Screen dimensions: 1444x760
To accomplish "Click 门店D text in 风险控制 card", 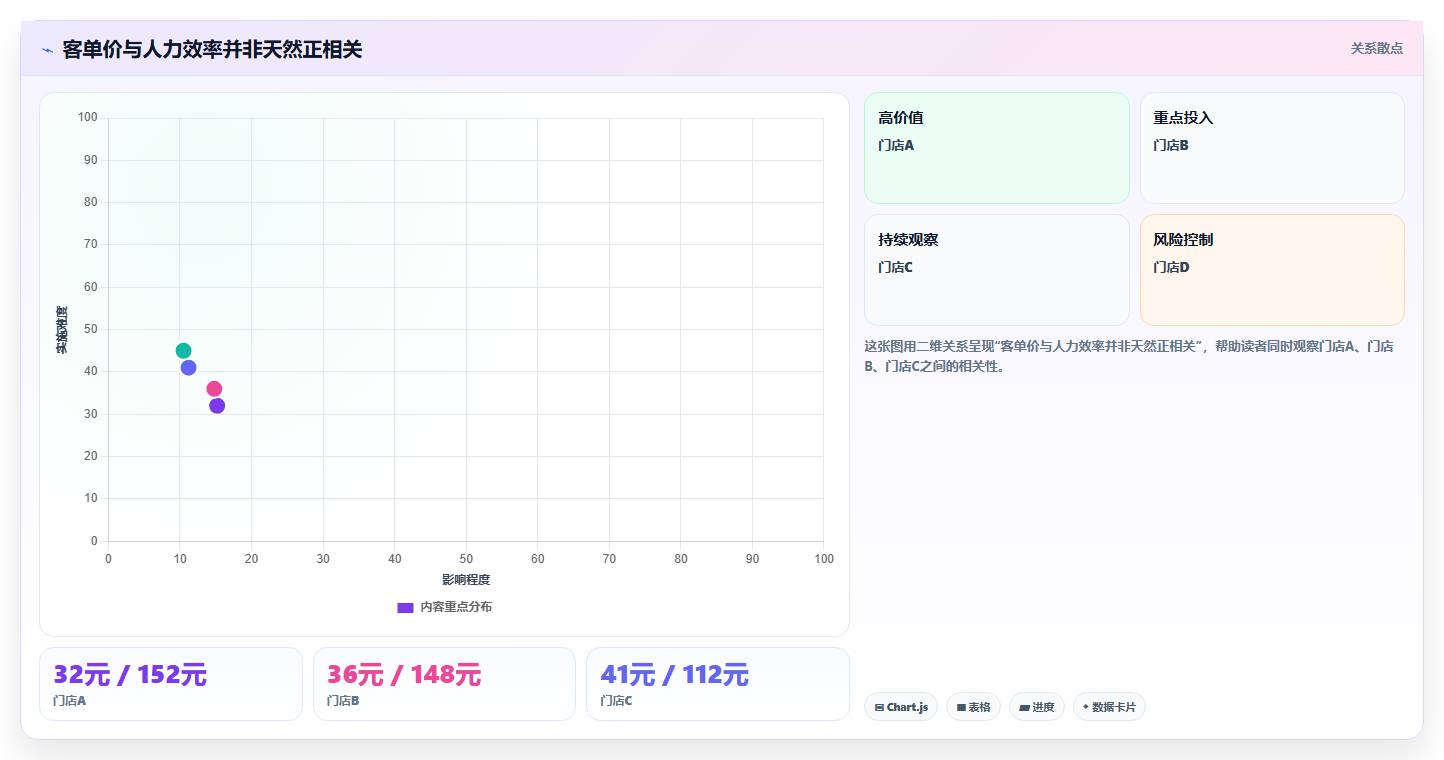I will click(x=1171, y=267).
